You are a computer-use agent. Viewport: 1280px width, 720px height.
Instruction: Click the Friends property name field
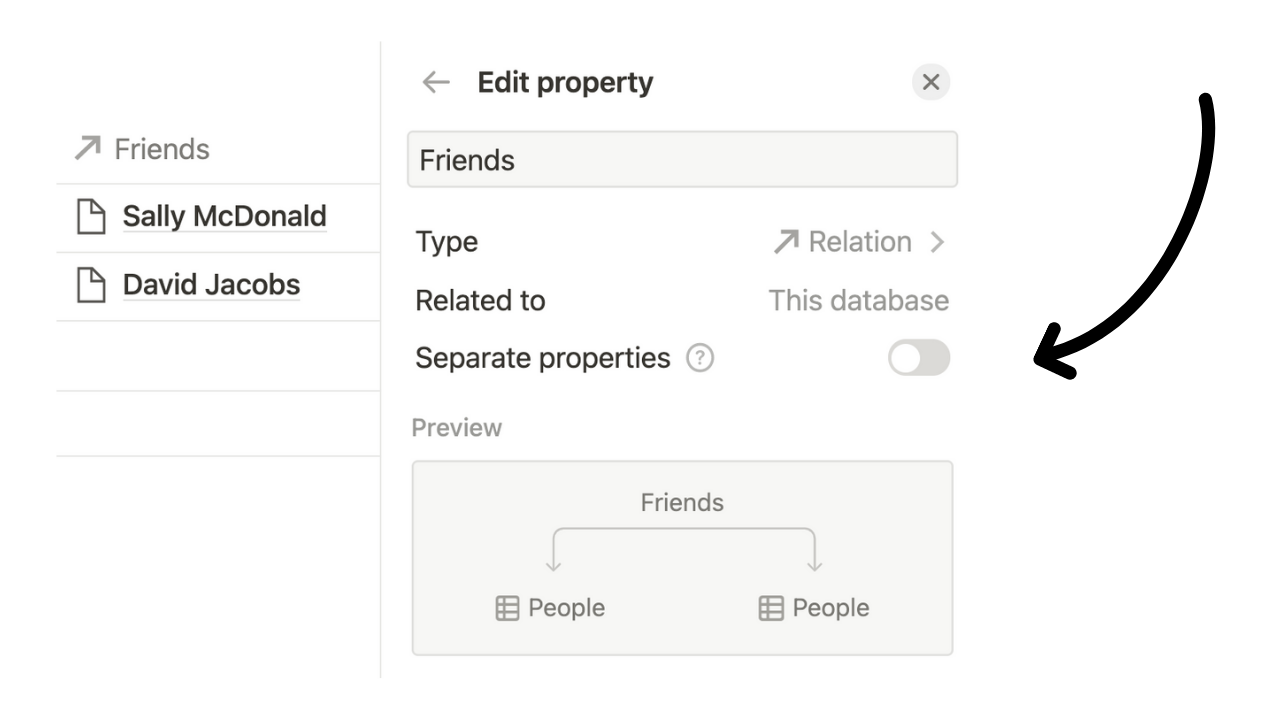pyautogui.click(x=682, y=160)
